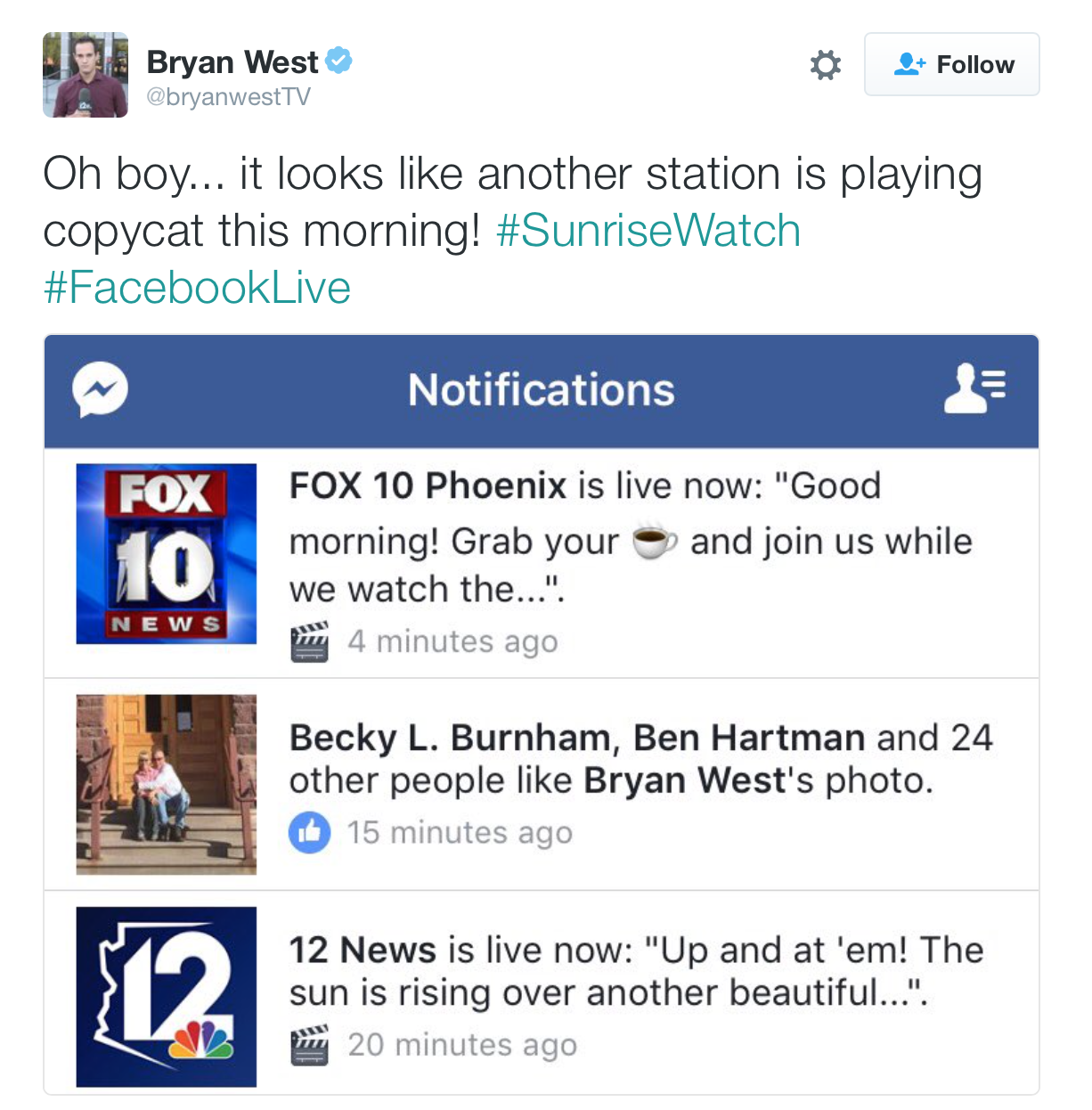Open the couple on steps photo thumbnail
Viewport: 1092px width, 1110px height.
pos(167,784)
